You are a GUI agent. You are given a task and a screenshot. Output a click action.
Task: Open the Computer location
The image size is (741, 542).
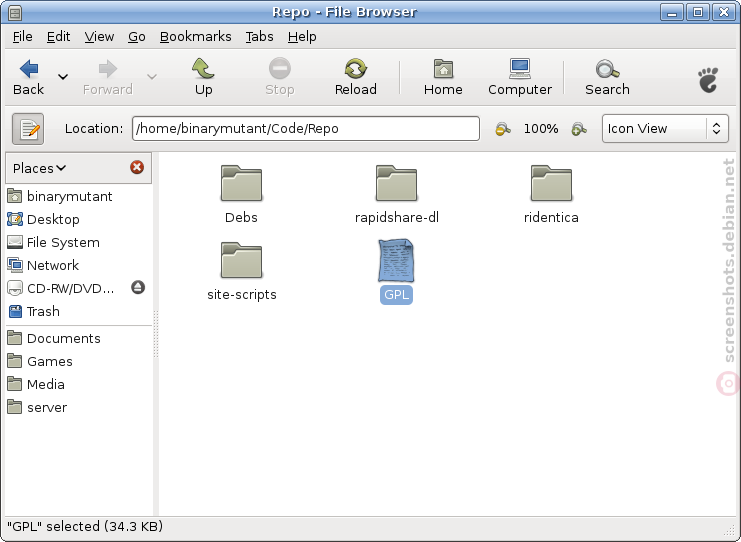tap(520, 77)
